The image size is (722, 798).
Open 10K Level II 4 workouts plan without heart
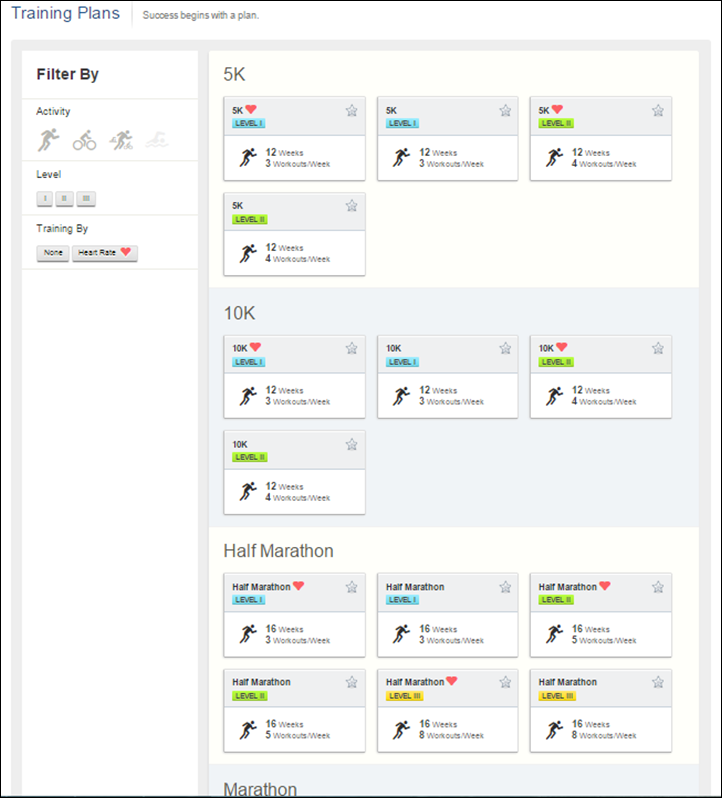(295, 472)
